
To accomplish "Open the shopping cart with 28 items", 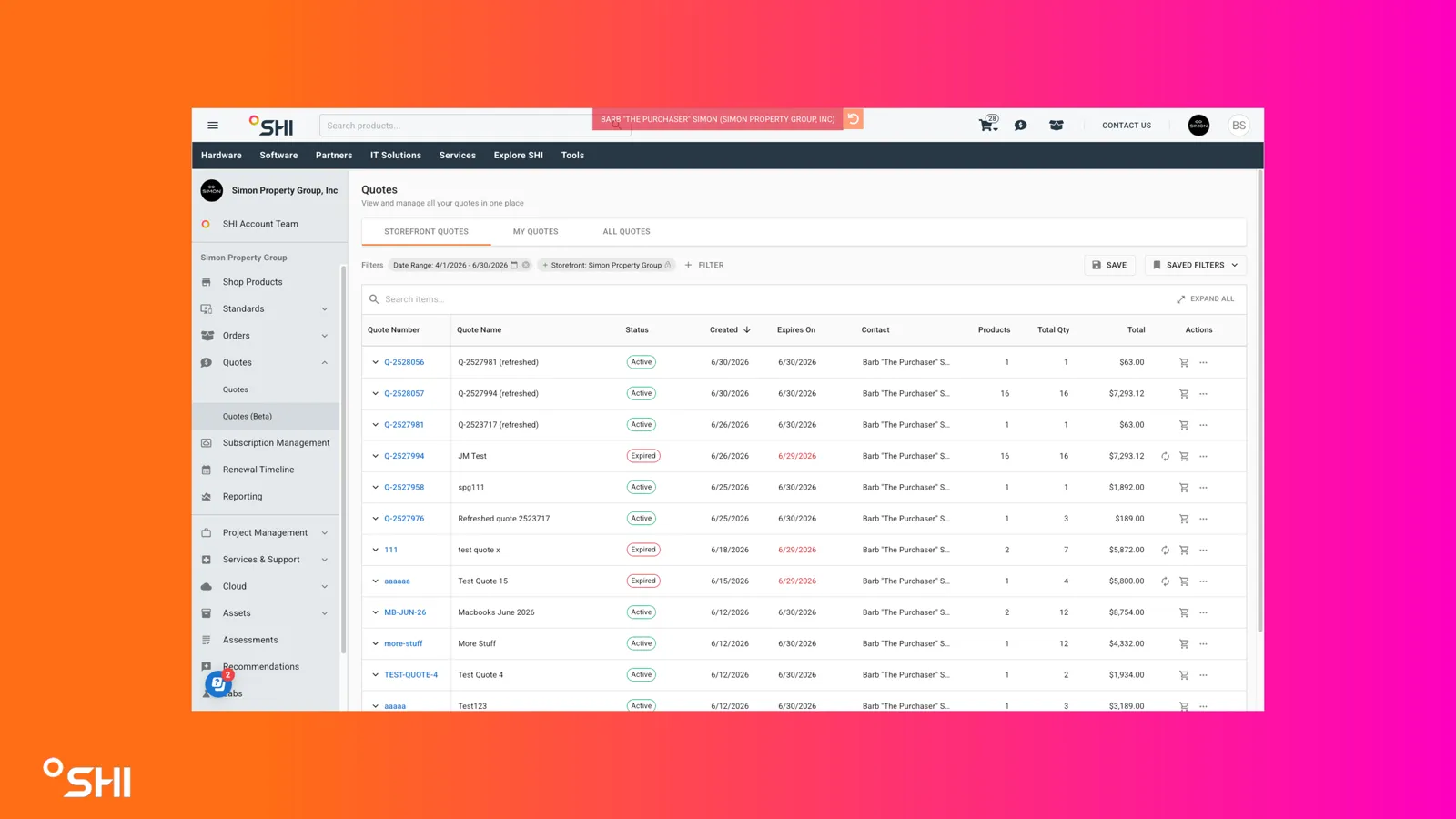I will 988,124.
